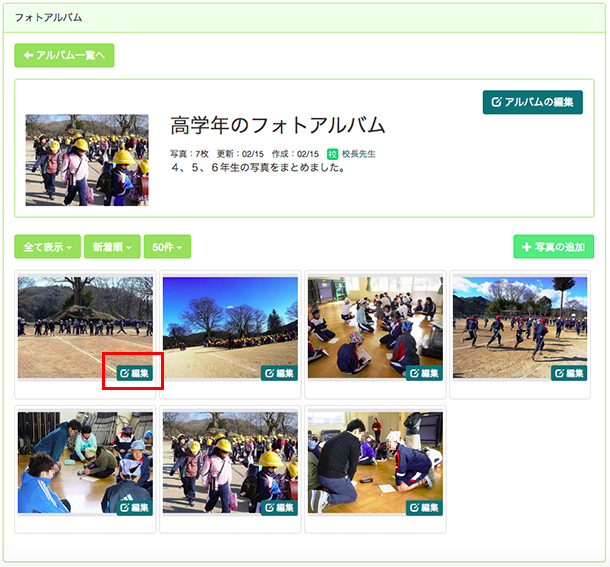610x567 pixels.
Task: Click 編集 icon on the playground lineup photo
Action: [x=135, y=373]
